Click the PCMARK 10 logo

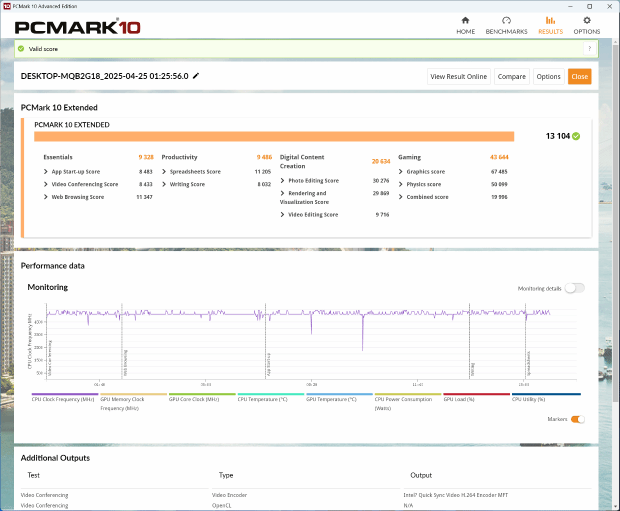coord(78,27)
